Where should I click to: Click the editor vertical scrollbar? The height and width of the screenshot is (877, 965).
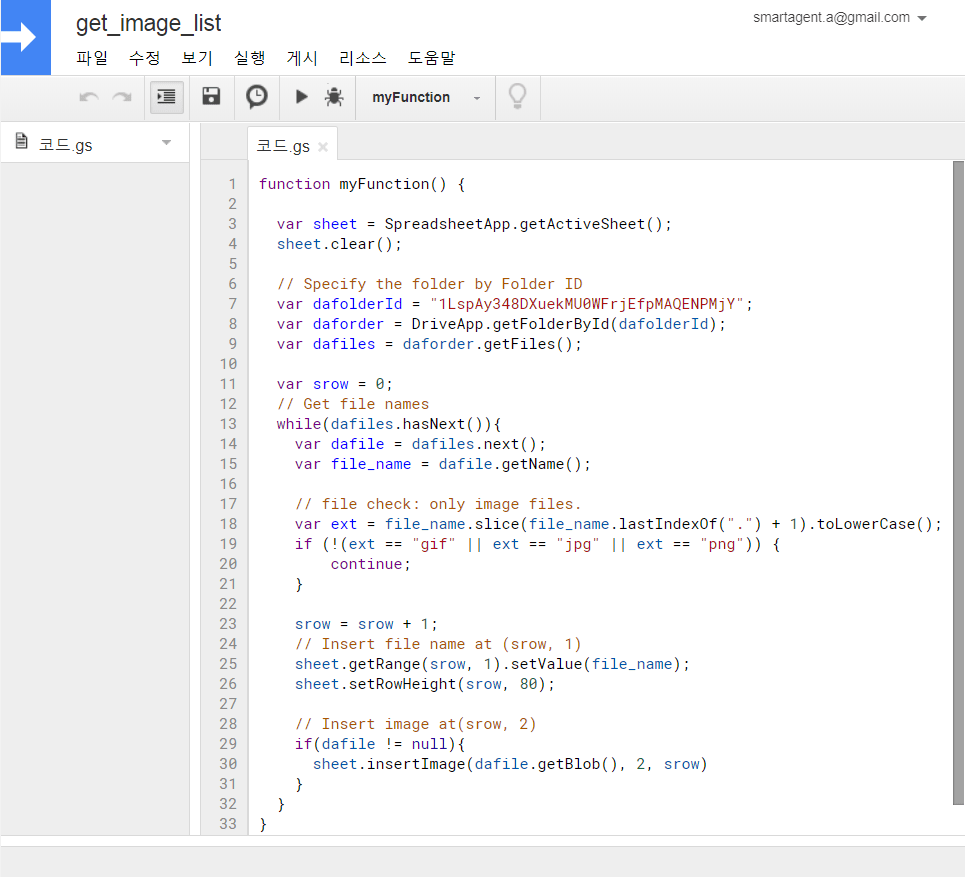(x=958, y=480)
